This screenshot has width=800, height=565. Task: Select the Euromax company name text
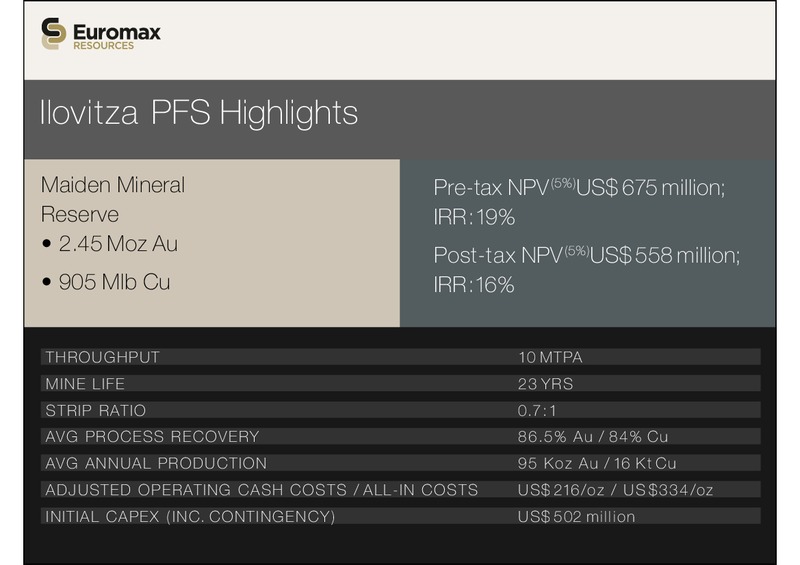pyautogui.click(x=117, y=32)
